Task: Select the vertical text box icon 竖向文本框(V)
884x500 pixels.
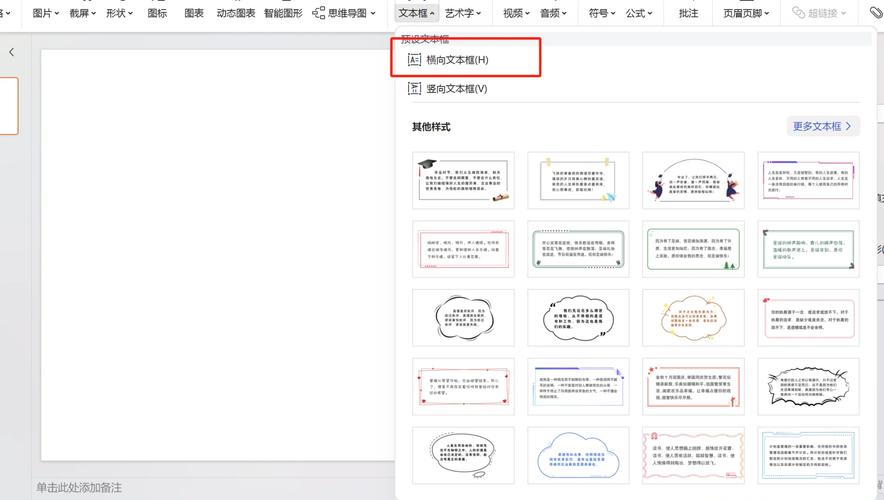Action: pyautogui.click(x=414, y=89)
